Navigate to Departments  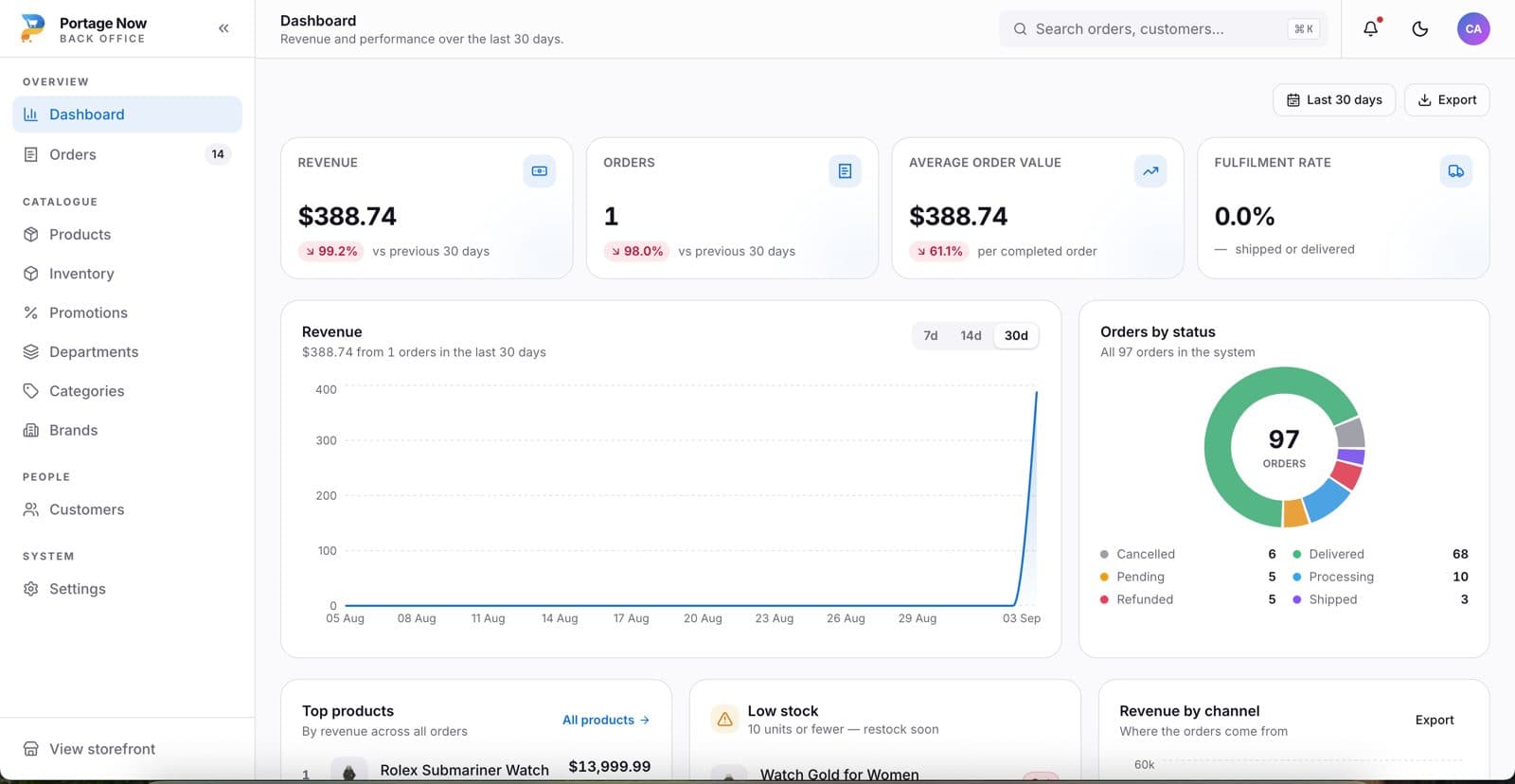point(127,352)
